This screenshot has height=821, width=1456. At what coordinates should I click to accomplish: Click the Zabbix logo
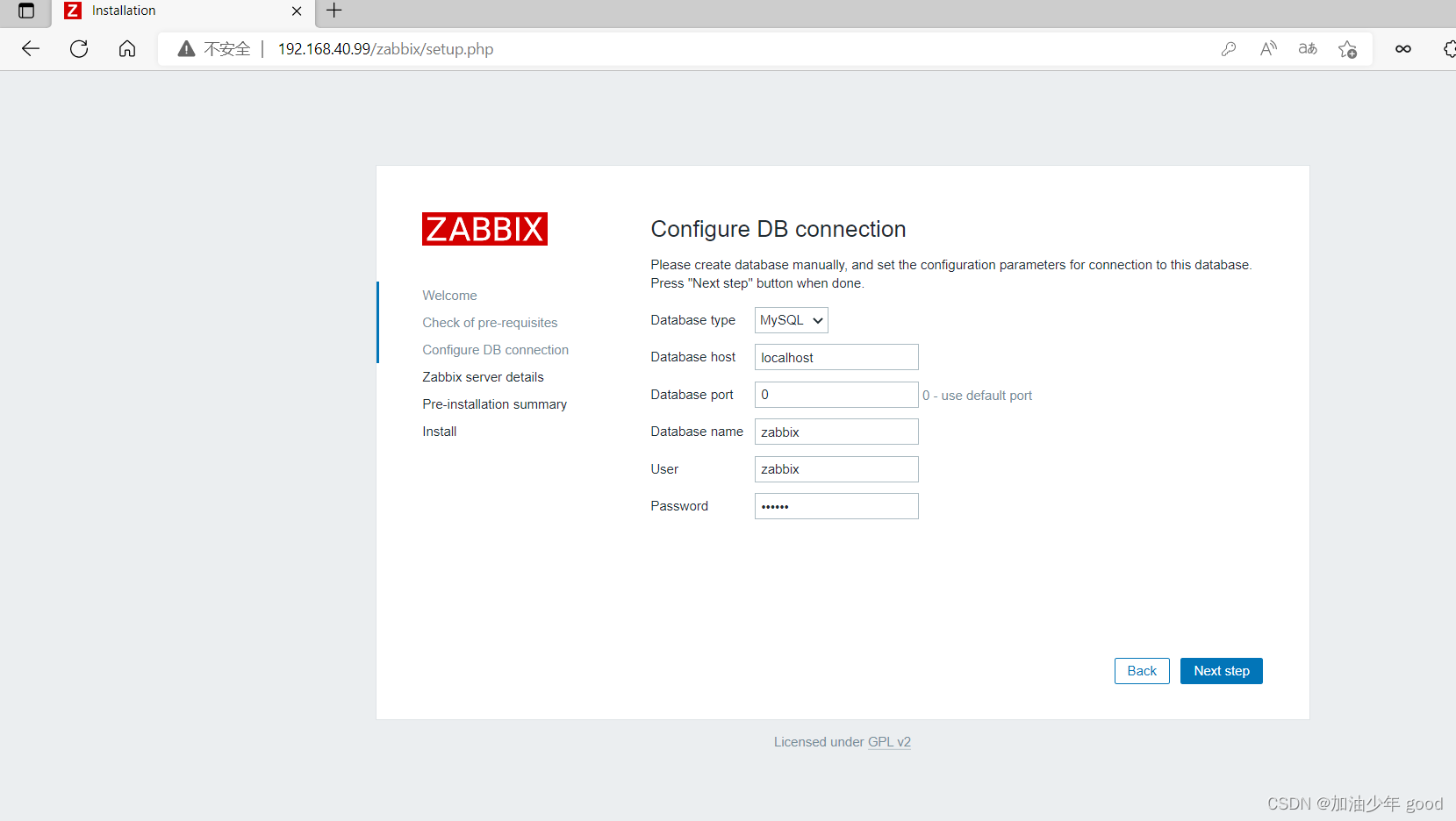coord(484,229)
